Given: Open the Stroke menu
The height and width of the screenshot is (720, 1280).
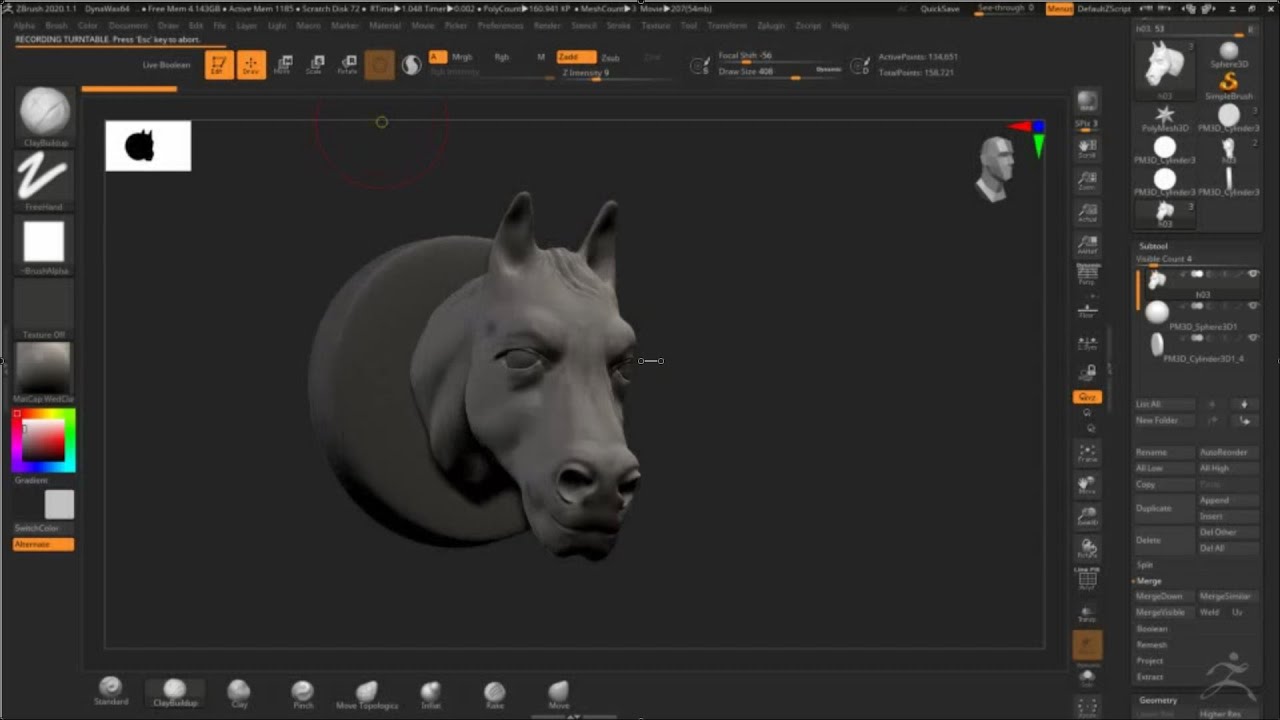Looking at the screenshot, I should coord(619,25).
